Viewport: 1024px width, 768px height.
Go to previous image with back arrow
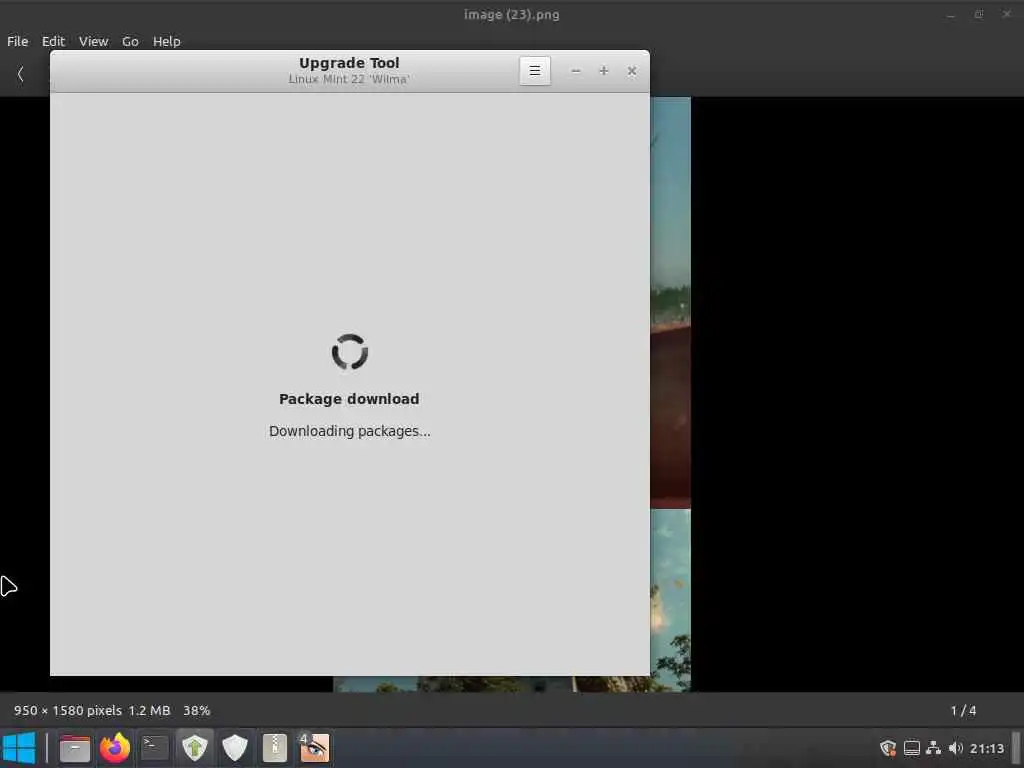click(20, 74)
